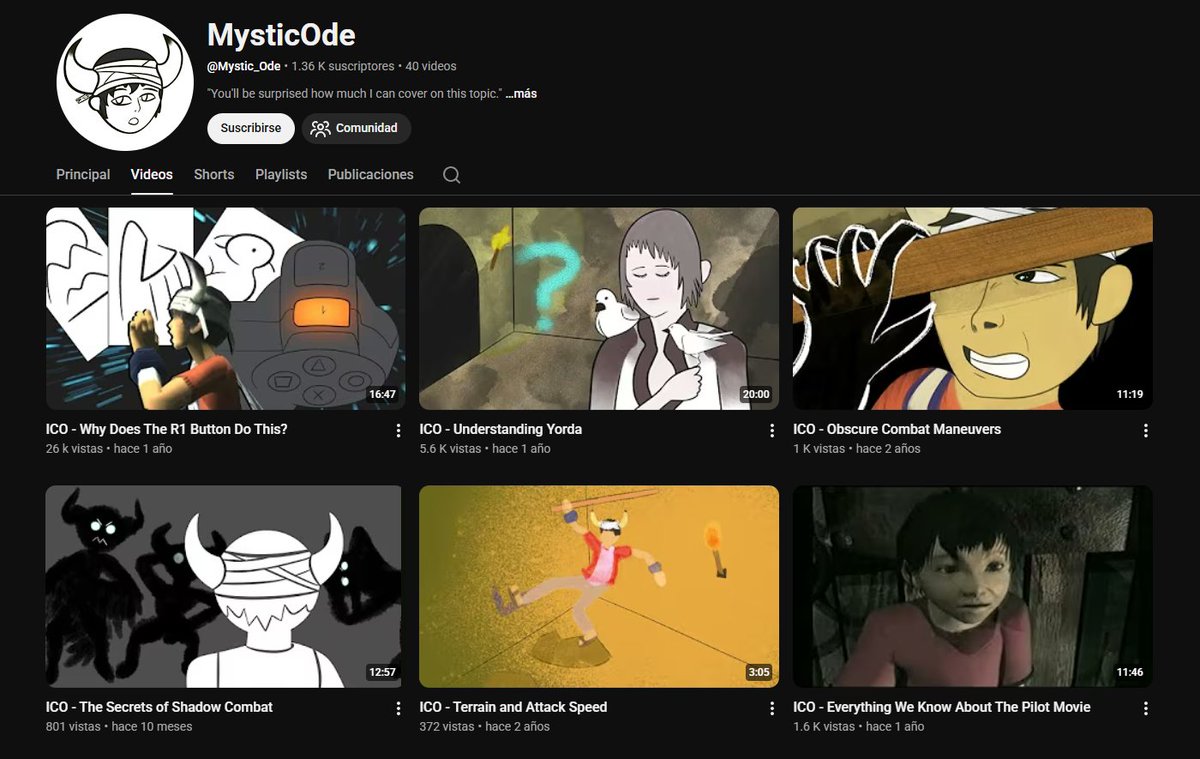Click the 16:47 duration badge
This screenshot has width=1200, height=759.
pos(382,395)
